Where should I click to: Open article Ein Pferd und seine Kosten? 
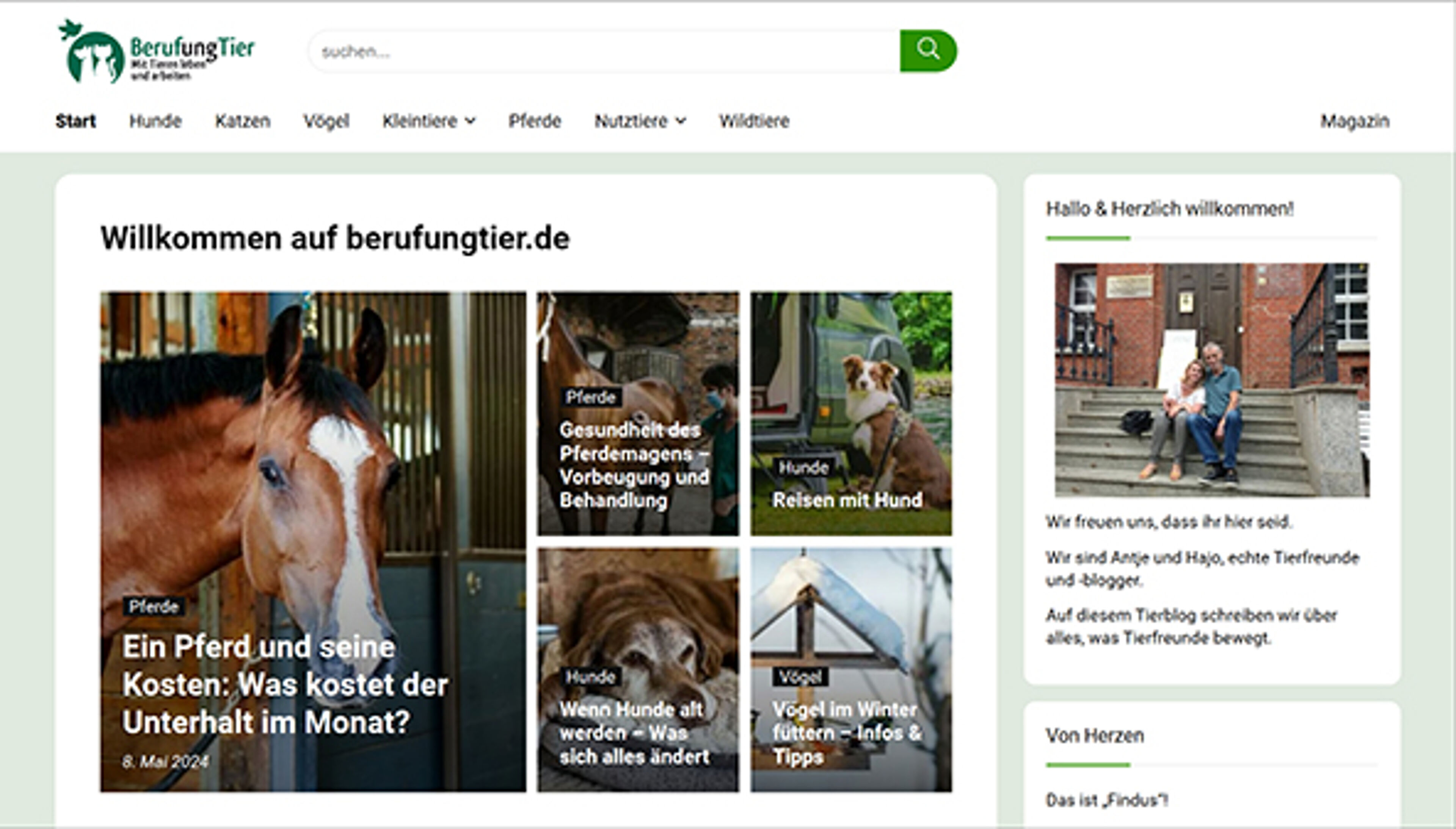click(x=285, y=685)
